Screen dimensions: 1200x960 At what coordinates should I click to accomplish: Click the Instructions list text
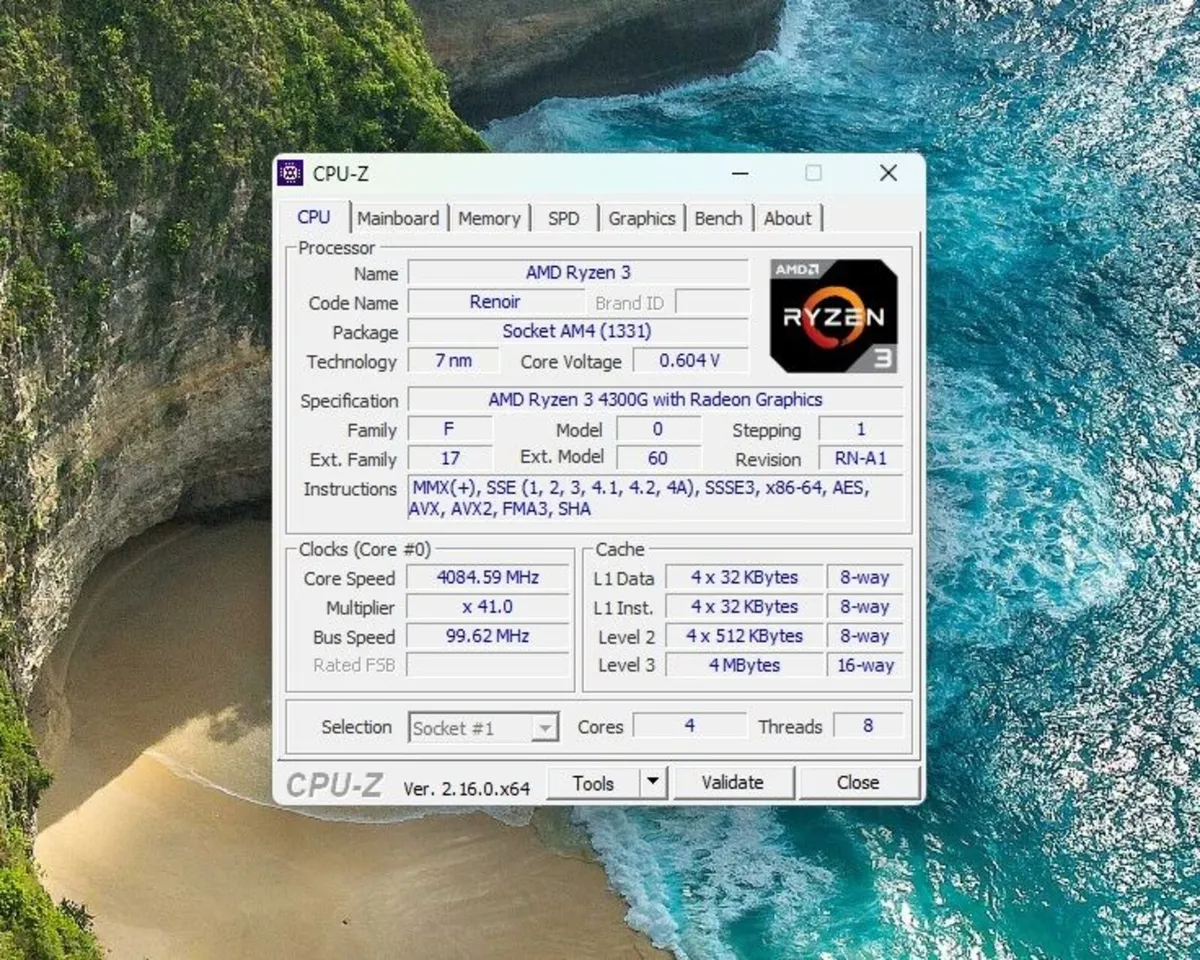click(x=655, y=498)
